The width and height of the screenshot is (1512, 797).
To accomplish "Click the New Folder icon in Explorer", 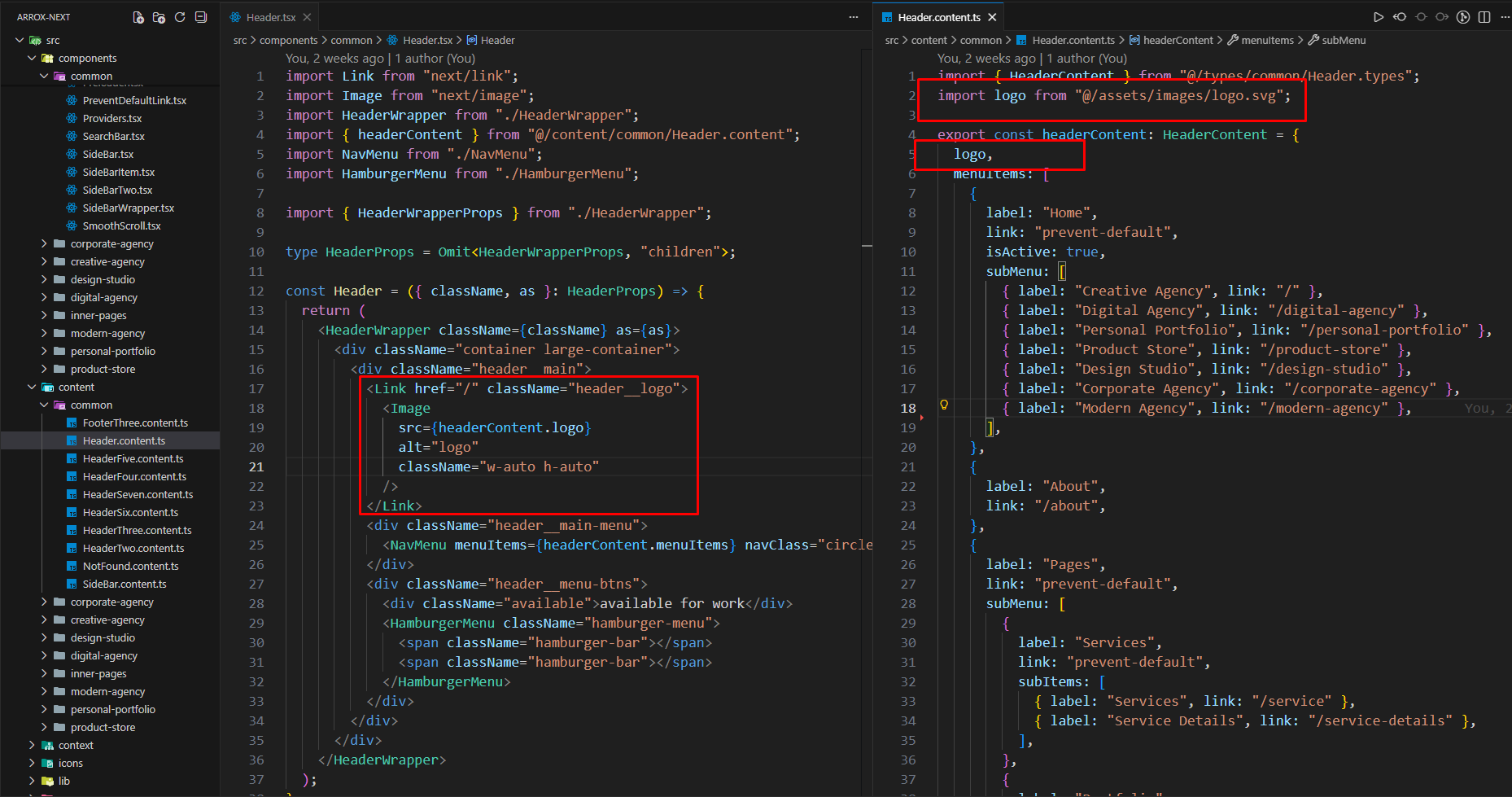I will [x=159, y=17].
